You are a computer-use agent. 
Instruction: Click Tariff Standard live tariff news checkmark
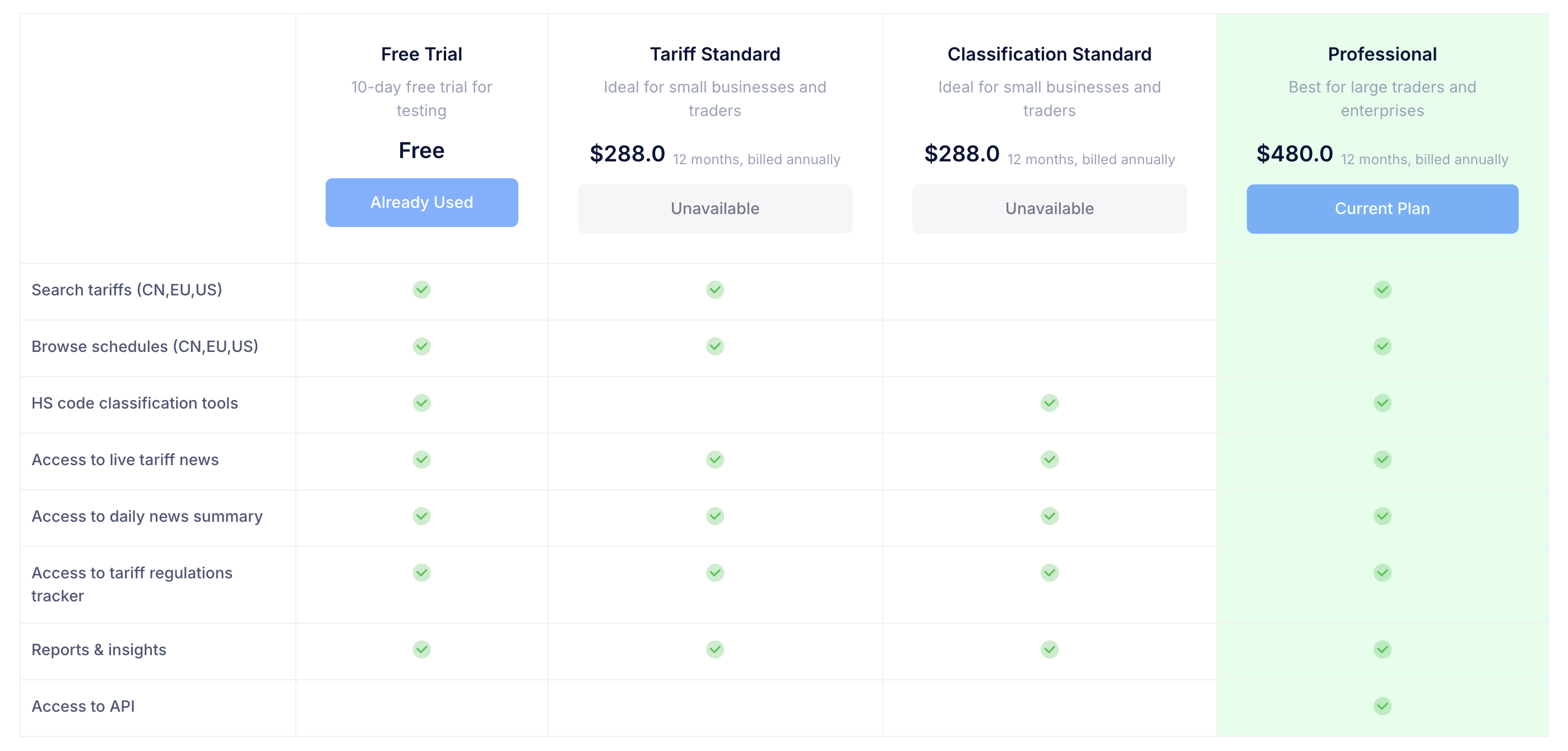click(x=715, y=460)
